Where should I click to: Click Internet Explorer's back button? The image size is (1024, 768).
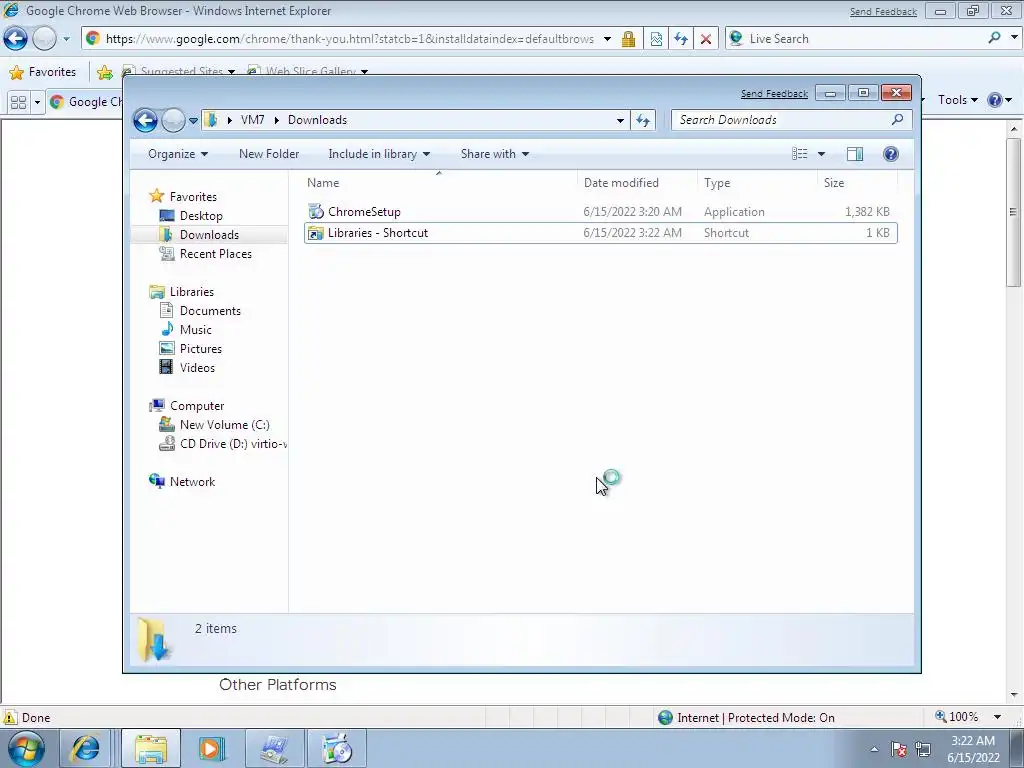coord(16,39)
